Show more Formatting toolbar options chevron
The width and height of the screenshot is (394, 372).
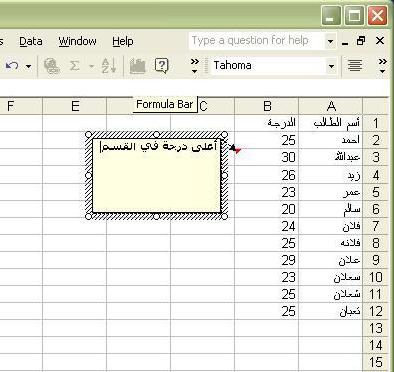pyautogui.click(x=383, y=66)
